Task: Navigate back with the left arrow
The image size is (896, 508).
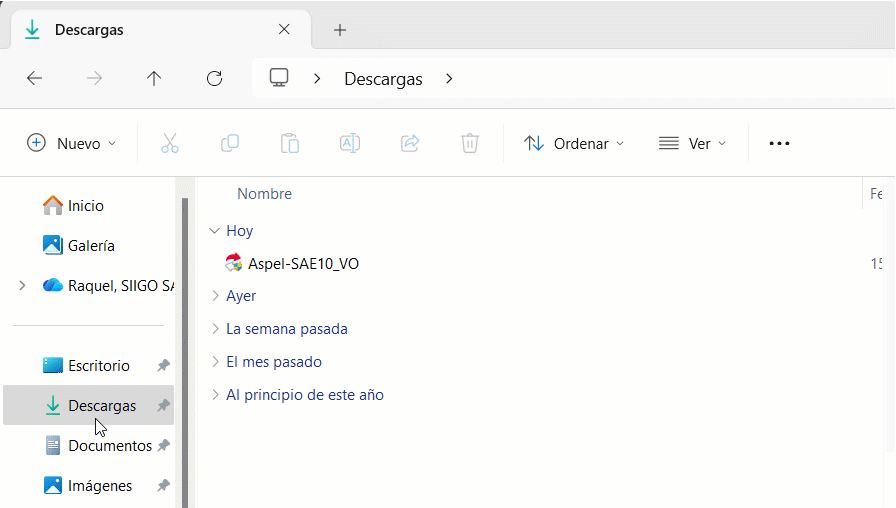Action: pos(35,78)
